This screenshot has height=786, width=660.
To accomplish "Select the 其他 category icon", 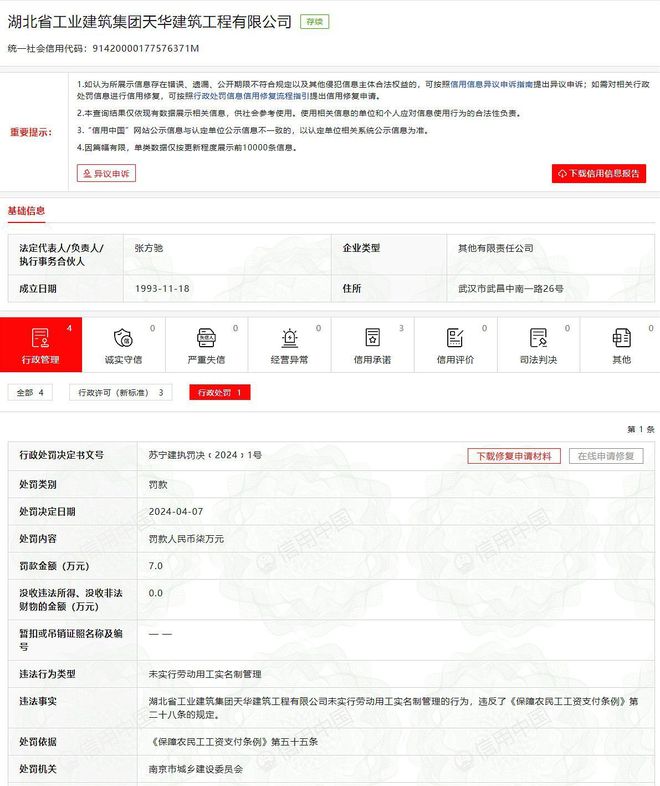I will [x=621, y=338].
